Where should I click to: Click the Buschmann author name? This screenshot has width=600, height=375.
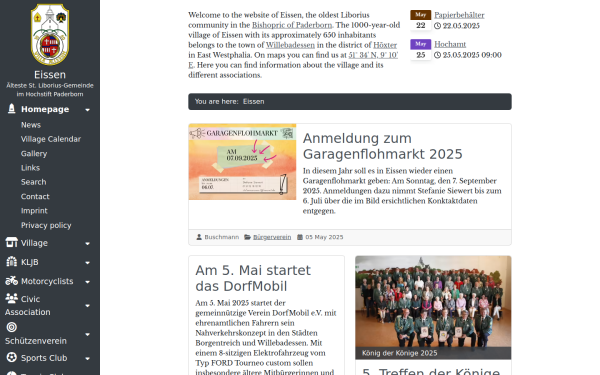click(x=222, y=237)
